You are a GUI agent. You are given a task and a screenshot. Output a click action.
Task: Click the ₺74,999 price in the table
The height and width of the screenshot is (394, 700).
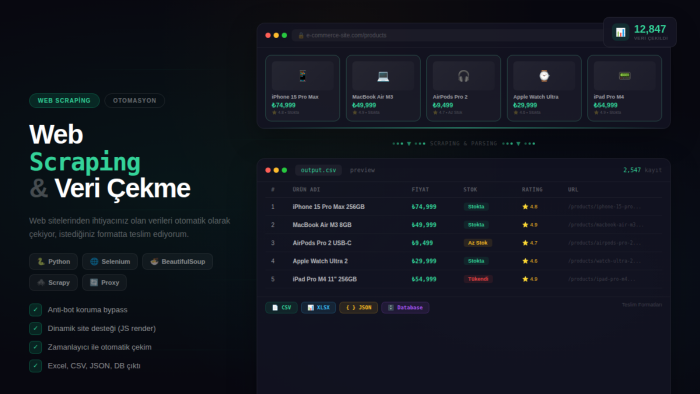coord(424,207)
